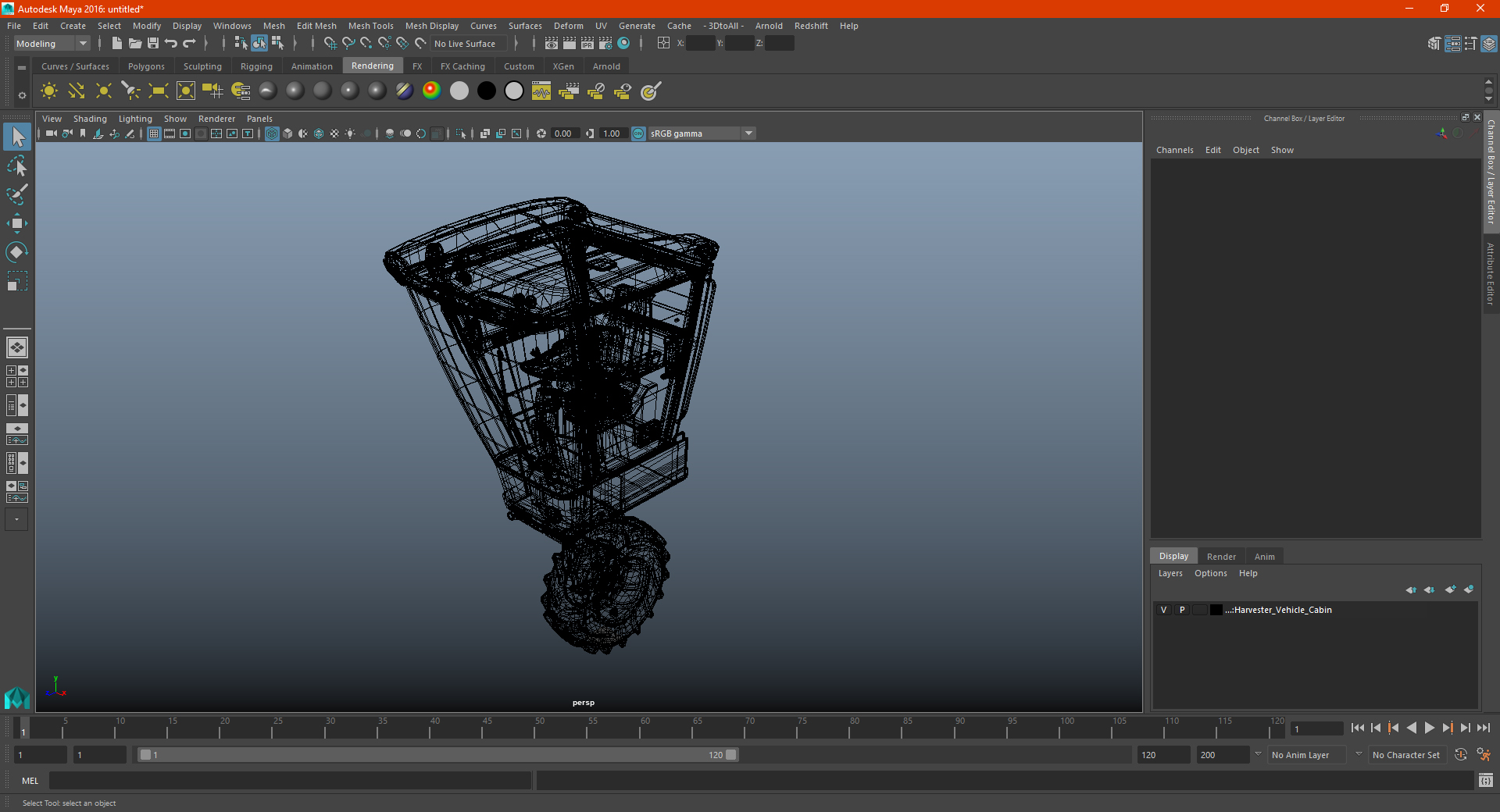The image size is (1500, 812).
Task: Select the Paint Selection tool
Action: 17,194
